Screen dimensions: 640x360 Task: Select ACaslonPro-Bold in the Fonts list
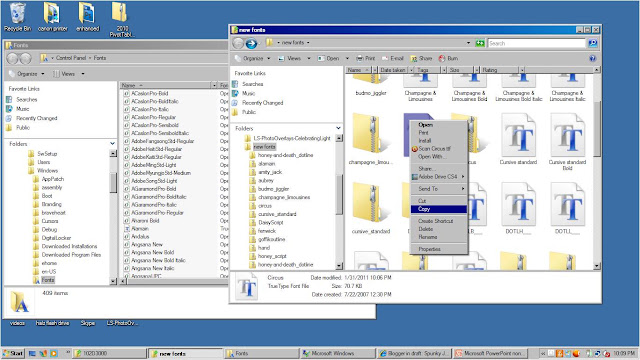pyautogui.click(x=149, y=93)
